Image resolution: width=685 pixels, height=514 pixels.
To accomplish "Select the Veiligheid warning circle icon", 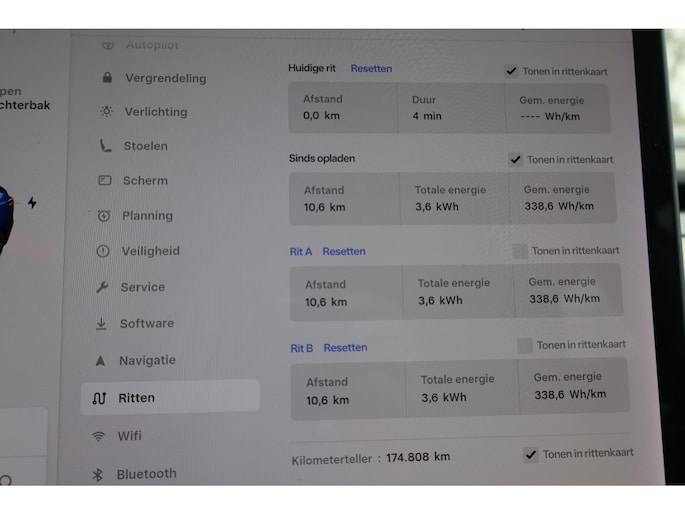I will pos(102,252).
